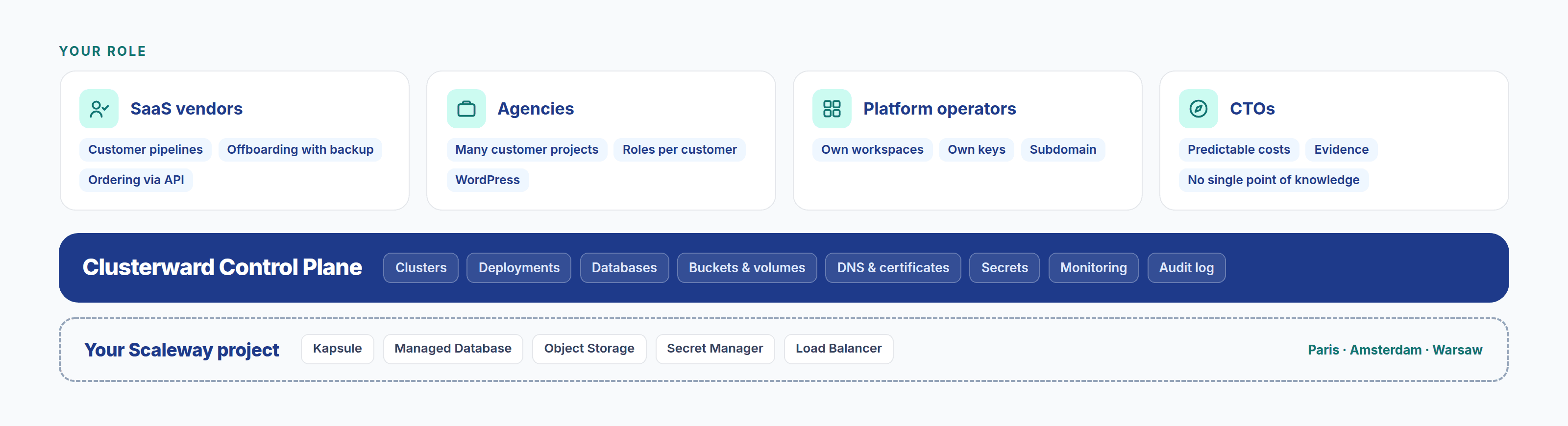Select the Ordering via API tag
This screenshot has width=1568, height=426.
tap(136, 180)
